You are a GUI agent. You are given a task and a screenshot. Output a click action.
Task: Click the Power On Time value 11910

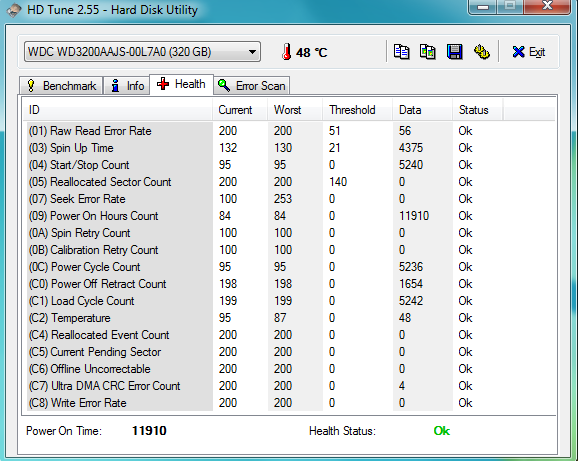click(x=149, y=431)
